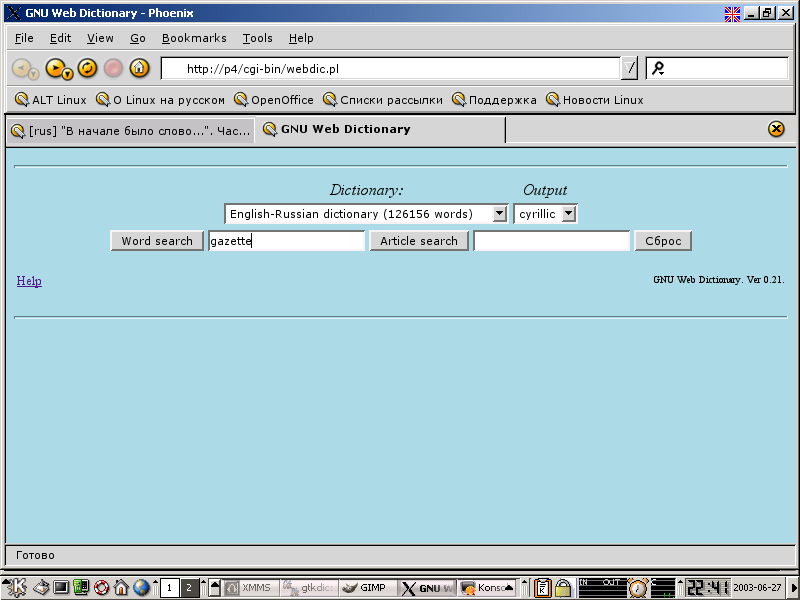Screen dimensions: 800x600
Task: Click the second panel icon beside the KDE menu
Action: pos(41,588)
